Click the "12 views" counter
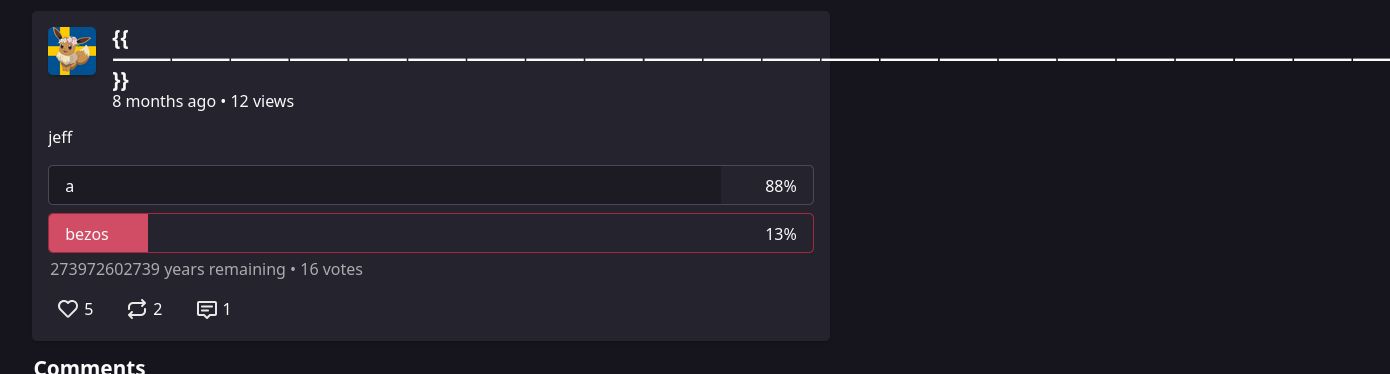Image resolution: width=1390 pixels, height=374 pixels. tap(262, 101)
